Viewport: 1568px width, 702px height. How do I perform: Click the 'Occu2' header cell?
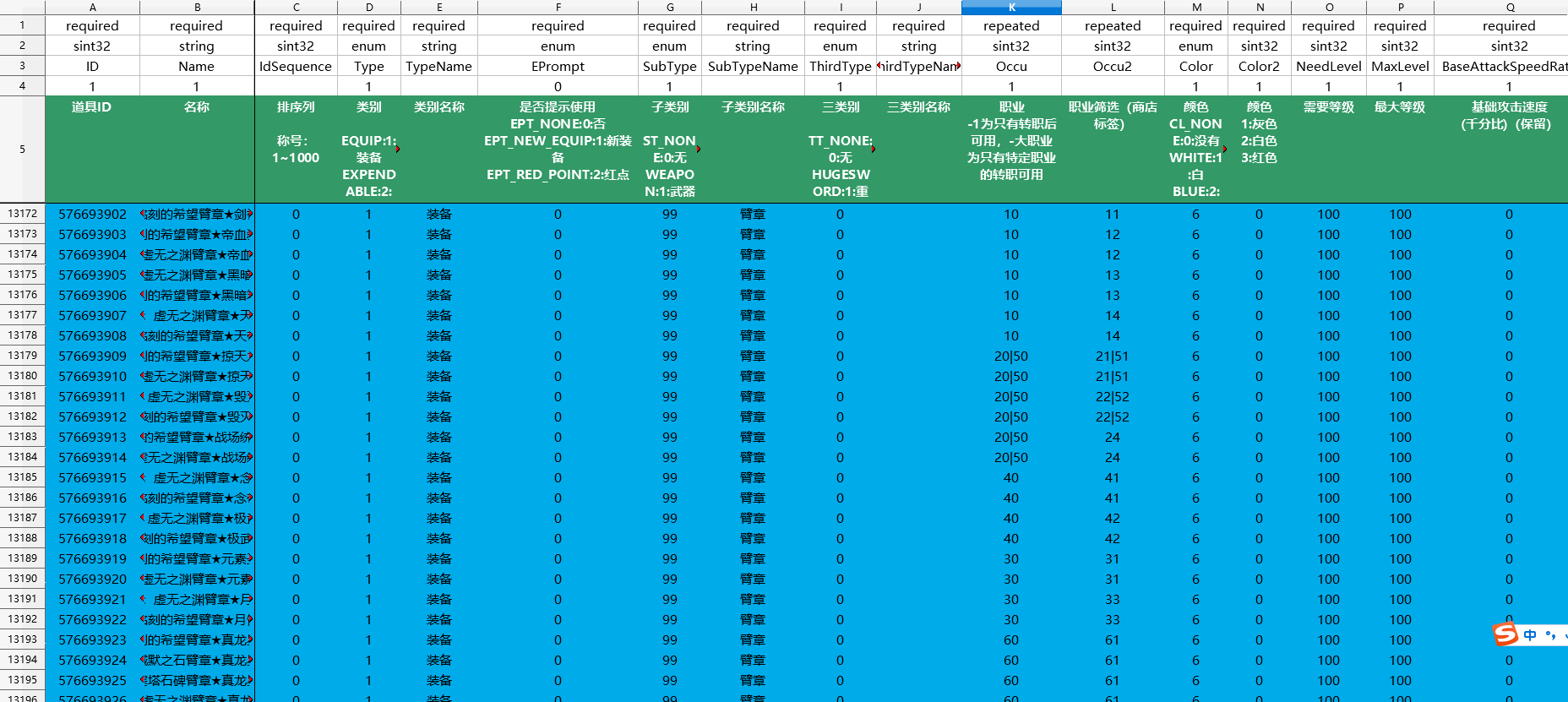point(1113,66)
